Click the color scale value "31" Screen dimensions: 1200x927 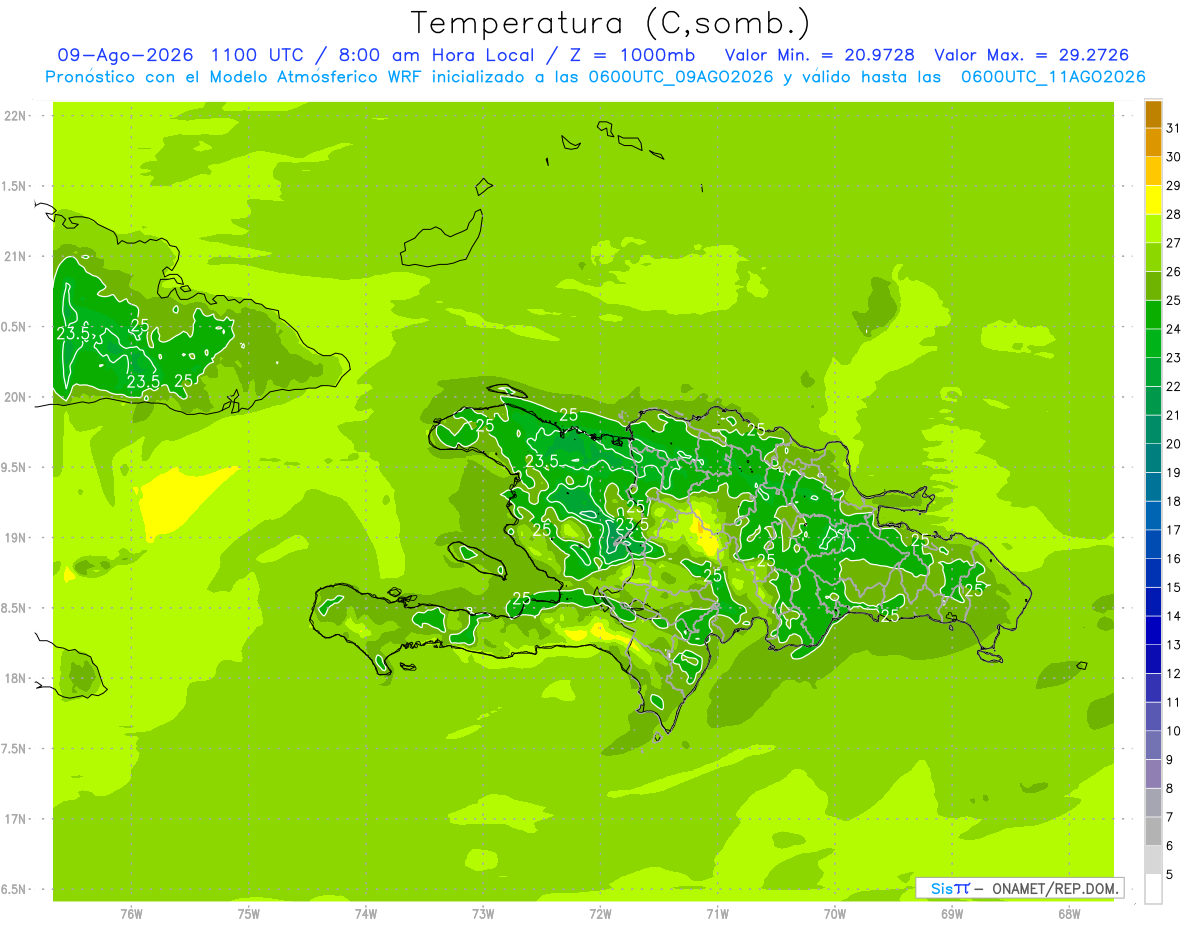pos(1174,128)
